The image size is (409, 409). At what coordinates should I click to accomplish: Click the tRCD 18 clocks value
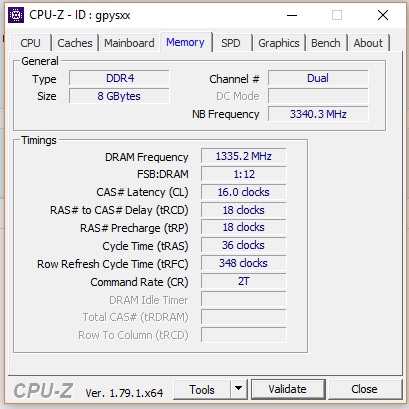[x=244, y=210]
